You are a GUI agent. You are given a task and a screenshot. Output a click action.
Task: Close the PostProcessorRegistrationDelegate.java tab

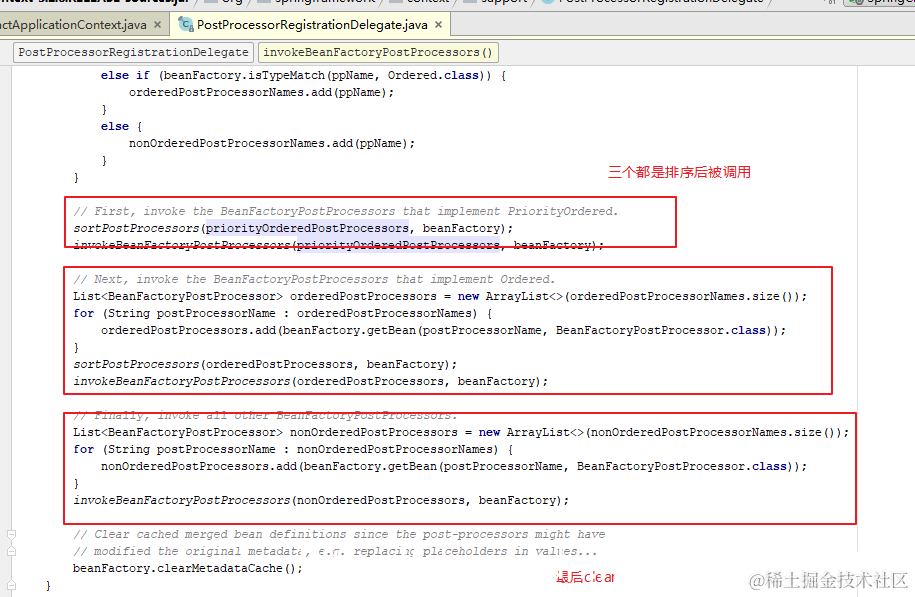(439, 25)
